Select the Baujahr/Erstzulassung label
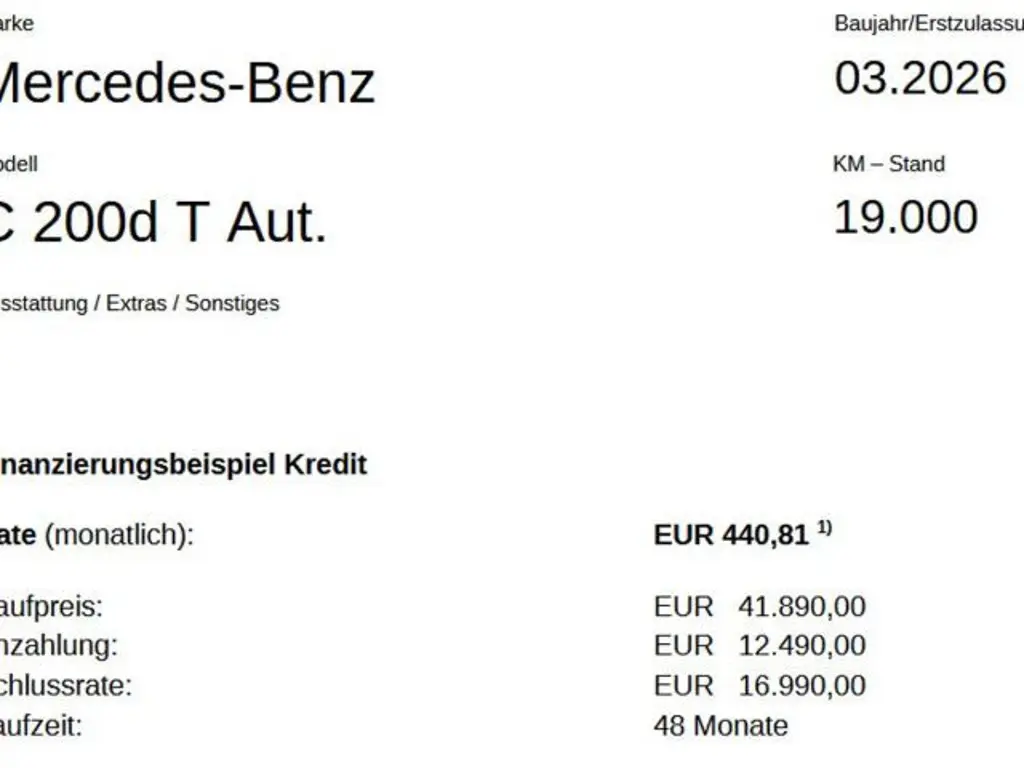1024x768 pixels. (928, 24)
